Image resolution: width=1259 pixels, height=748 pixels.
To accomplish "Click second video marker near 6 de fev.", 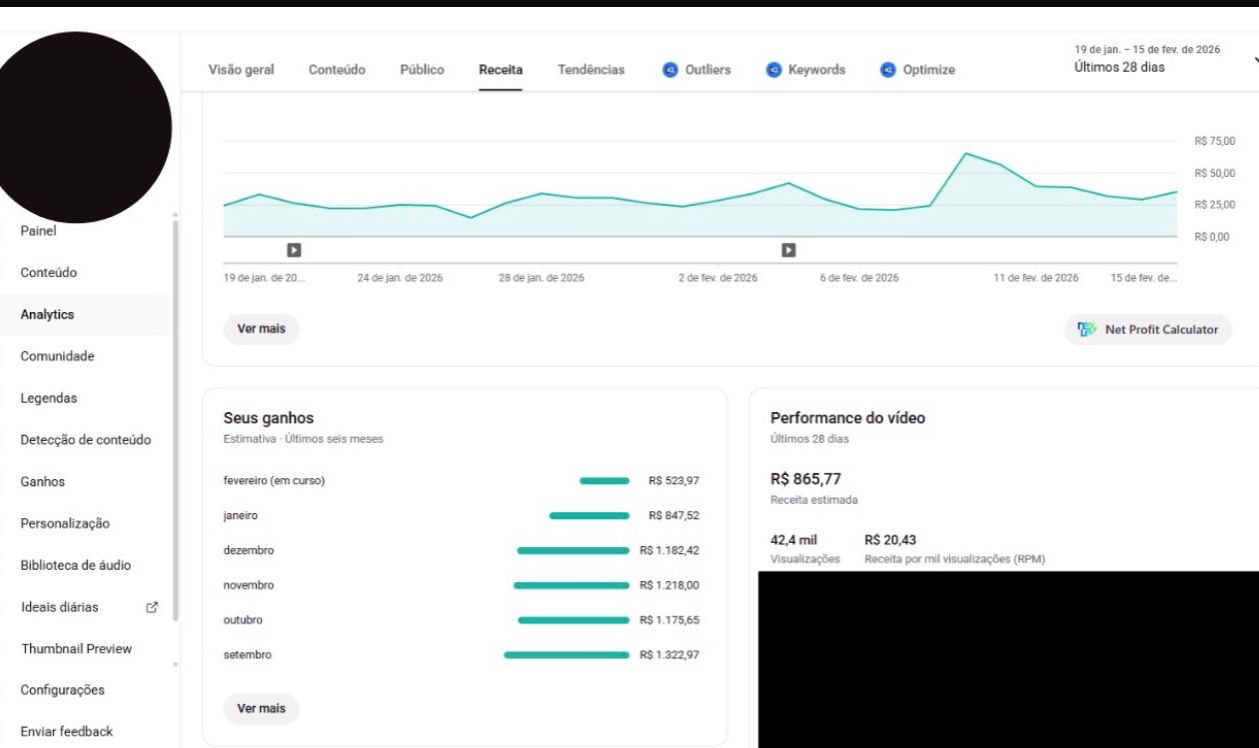I will [788, 250].
